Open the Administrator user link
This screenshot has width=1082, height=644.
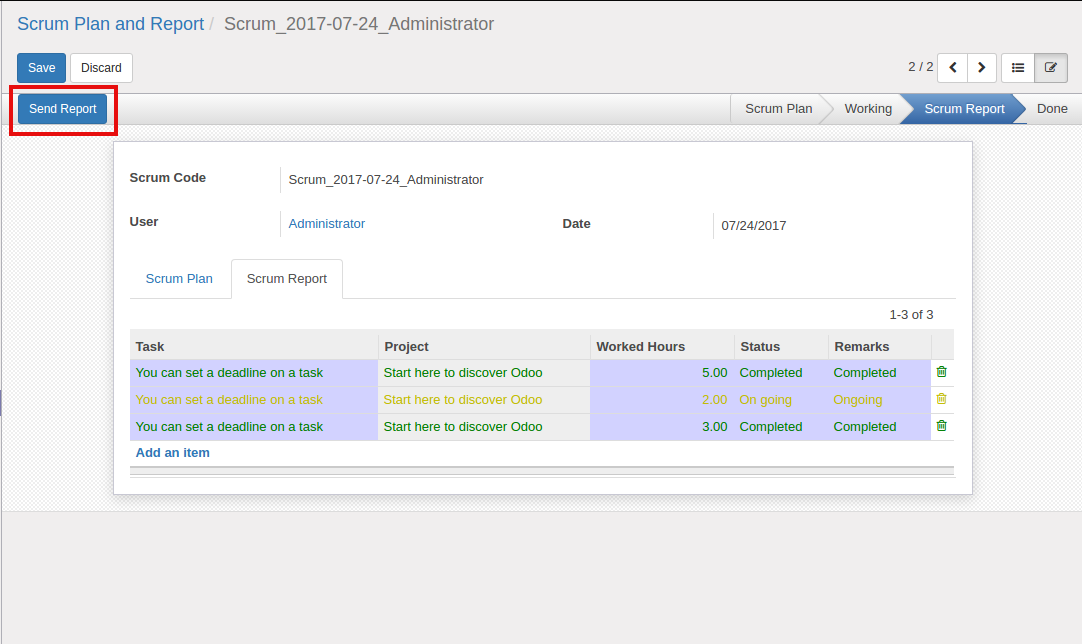(x=326, y=224)
